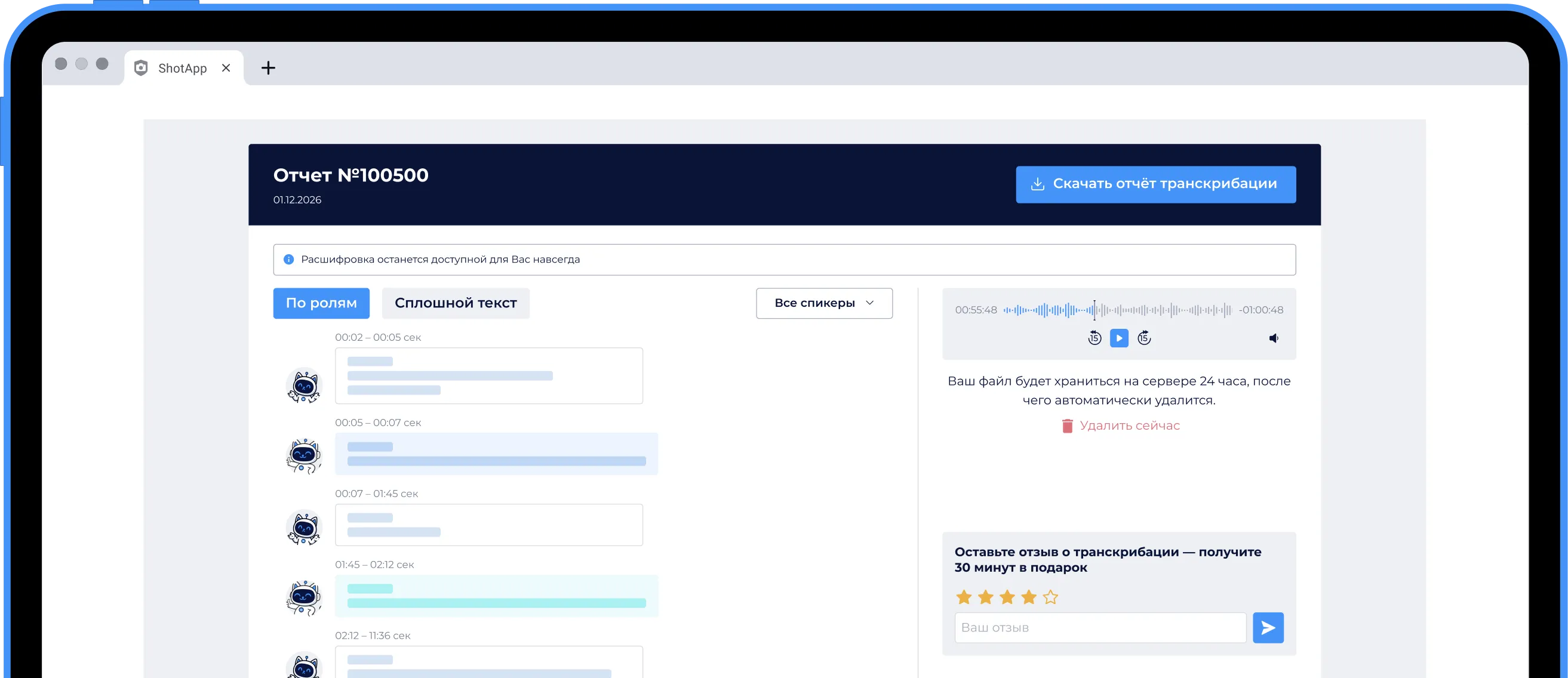Click "Скачать отчёт транскрибации" button
Screen dimensions: 1568x678
pos(1155,184)
